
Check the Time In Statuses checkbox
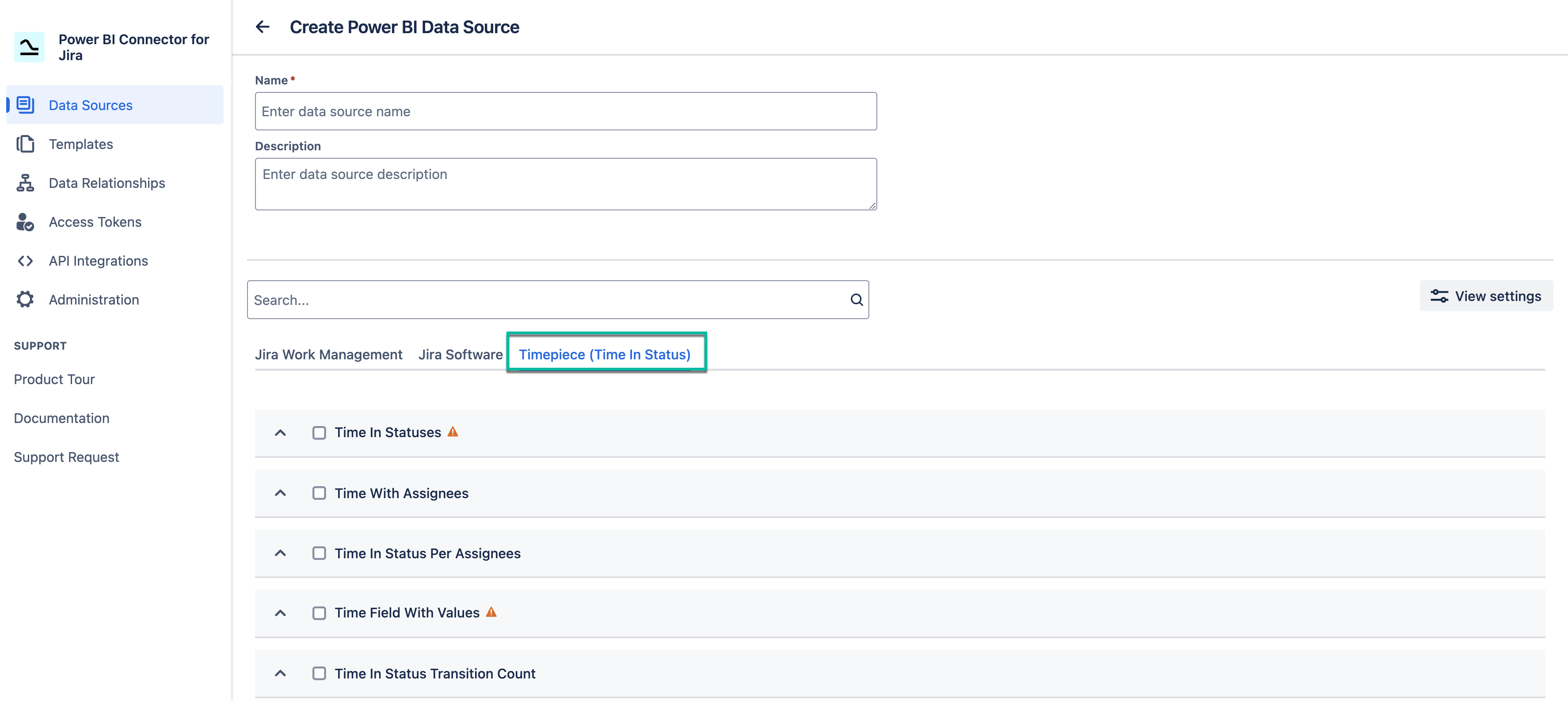[319, 432]
